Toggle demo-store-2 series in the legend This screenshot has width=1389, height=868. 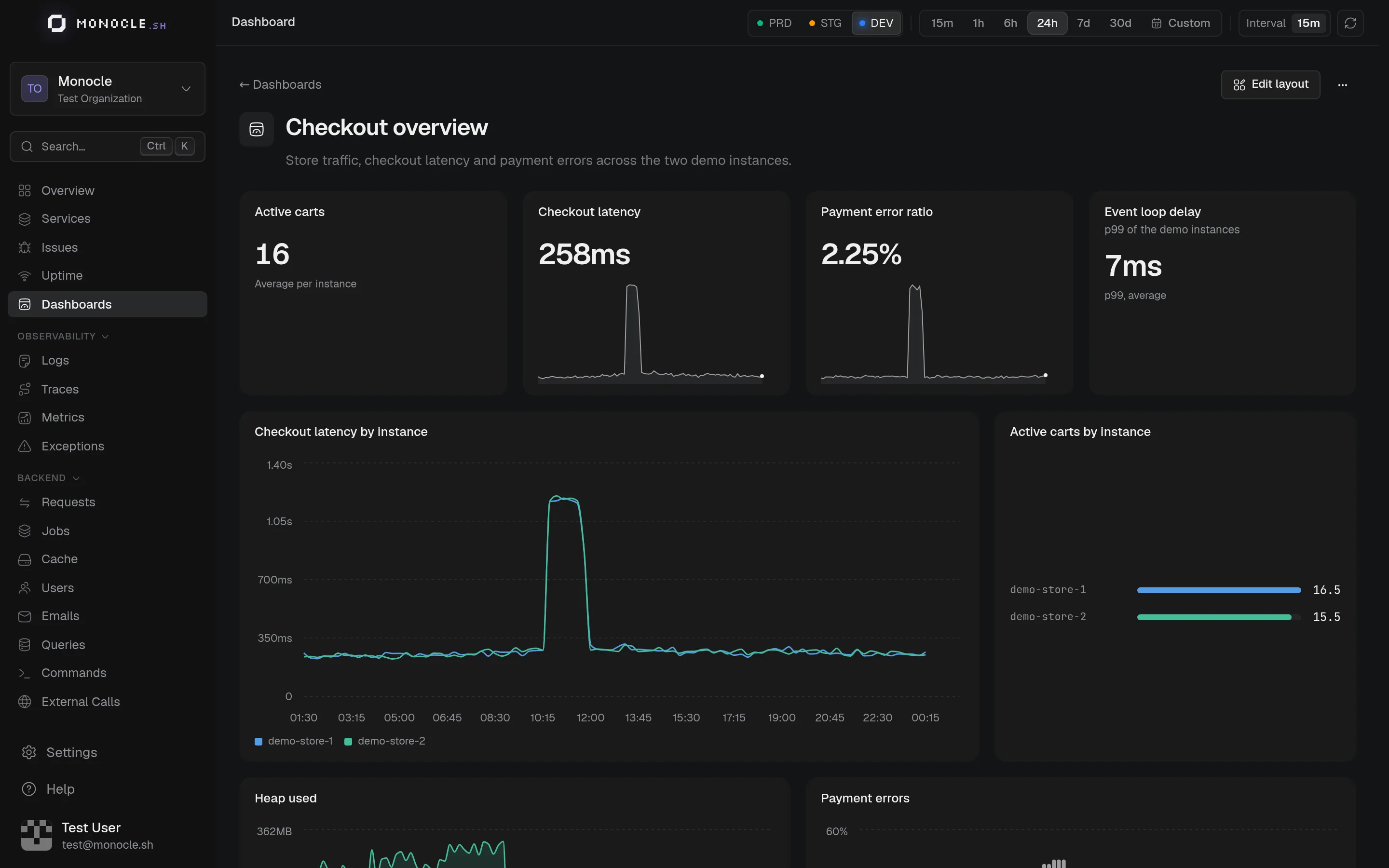(x=384, y=741)
